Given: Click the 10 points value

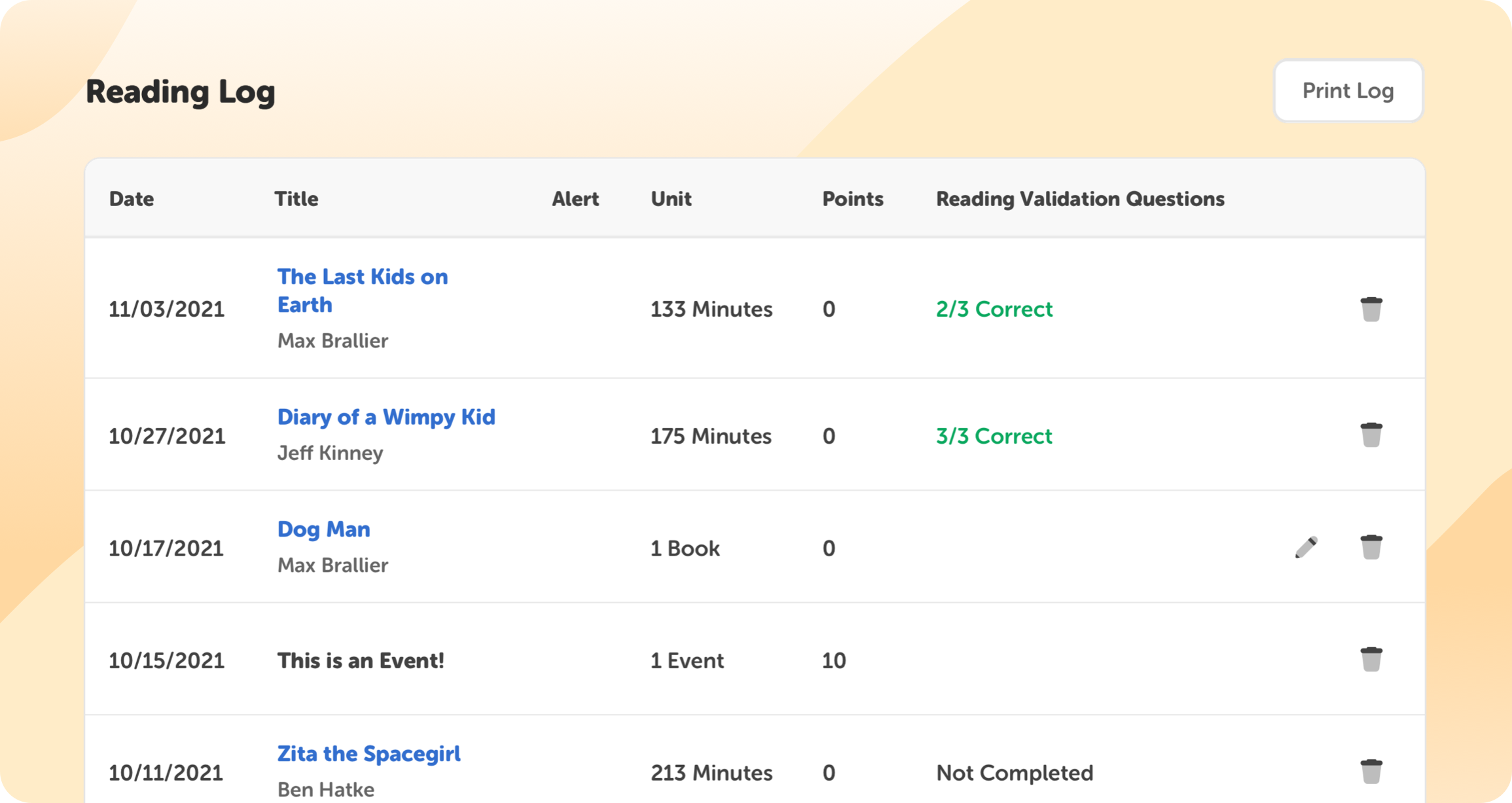Looking at the screenshot, I should [834, 661].
